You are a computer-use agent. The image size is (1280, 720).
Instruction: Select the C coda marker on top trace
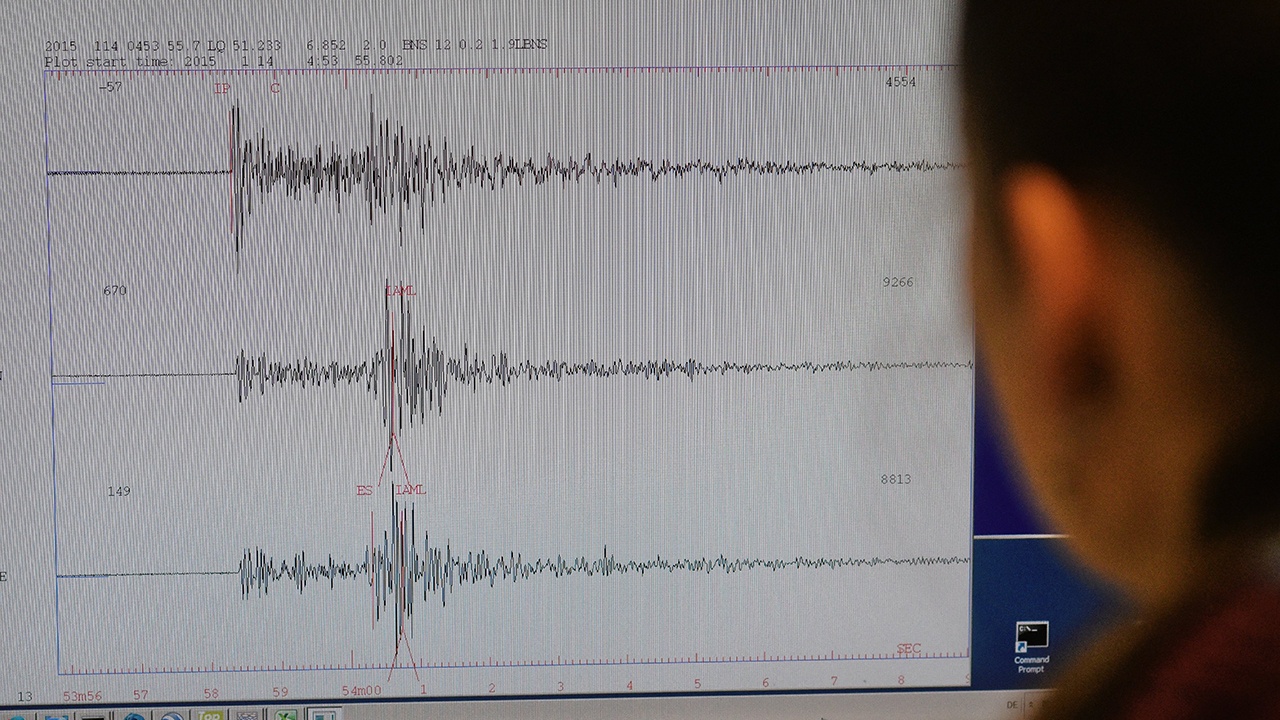point(275,88)
